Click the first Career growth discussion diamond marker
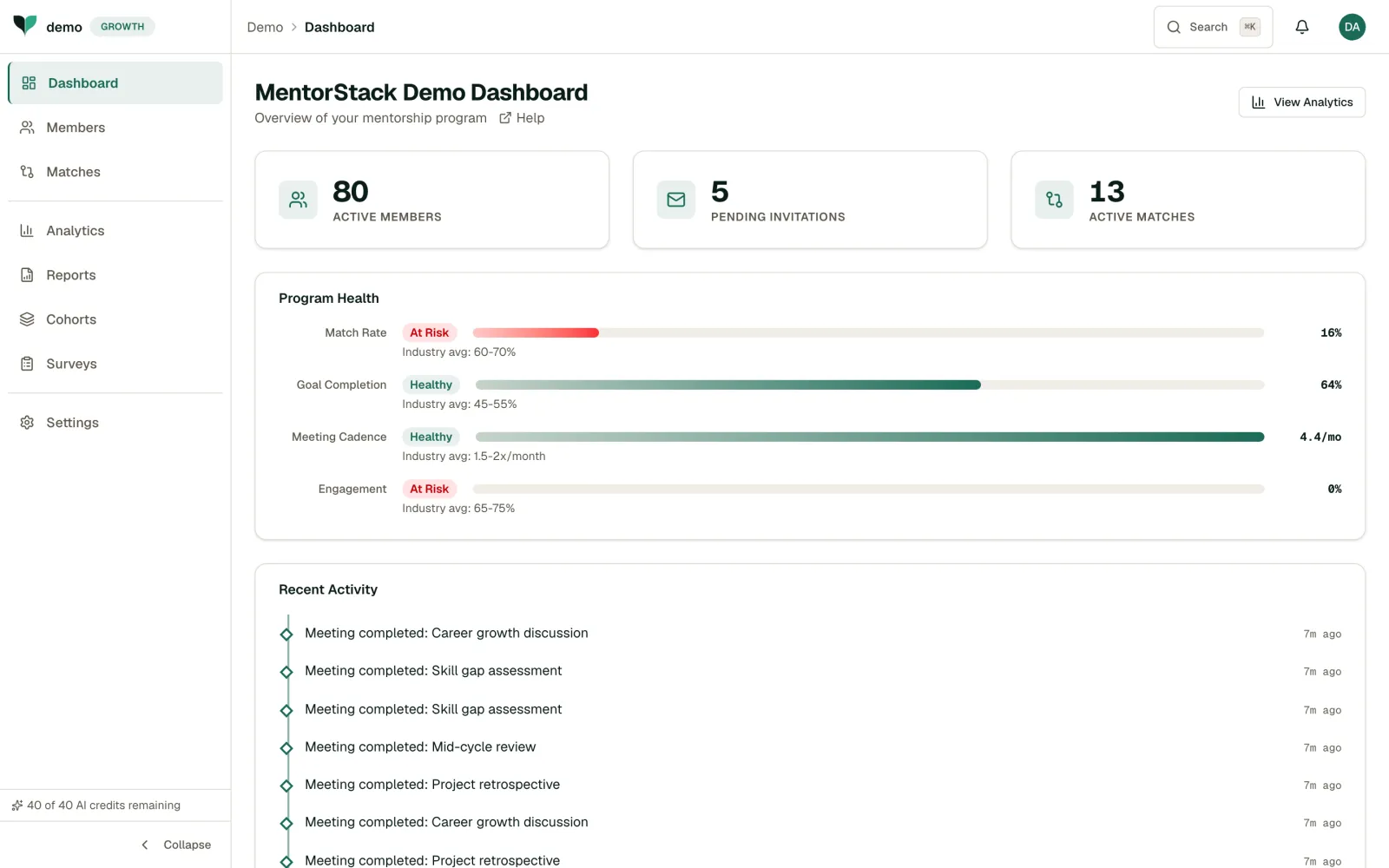The width and height of the screenshot is (1389, 868). tap(286, 635)
